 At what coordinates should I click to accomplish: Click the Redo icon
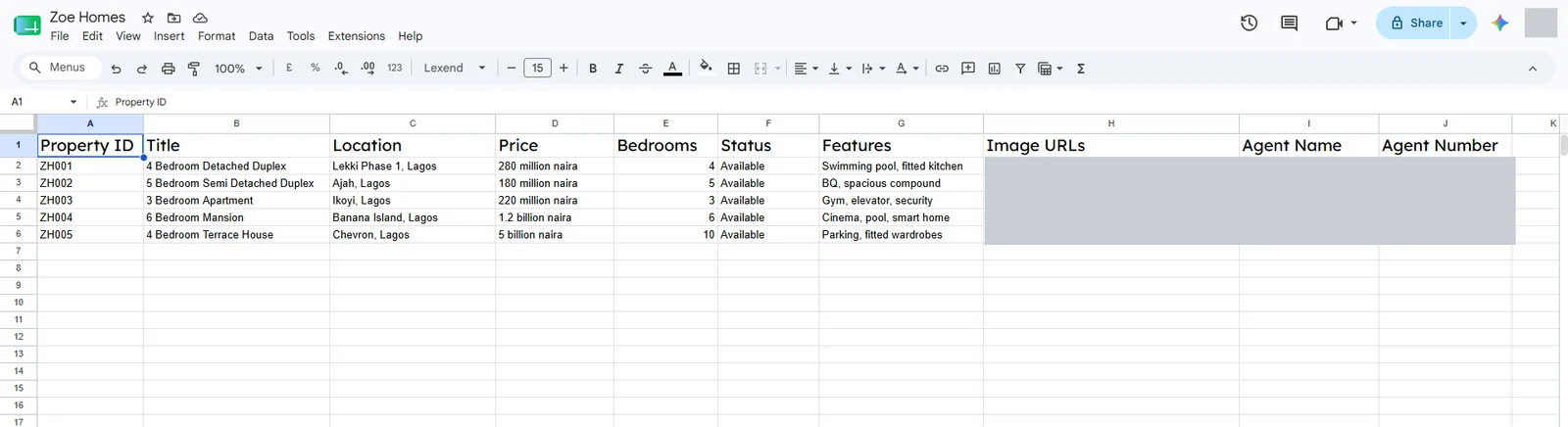pos(142,69)
